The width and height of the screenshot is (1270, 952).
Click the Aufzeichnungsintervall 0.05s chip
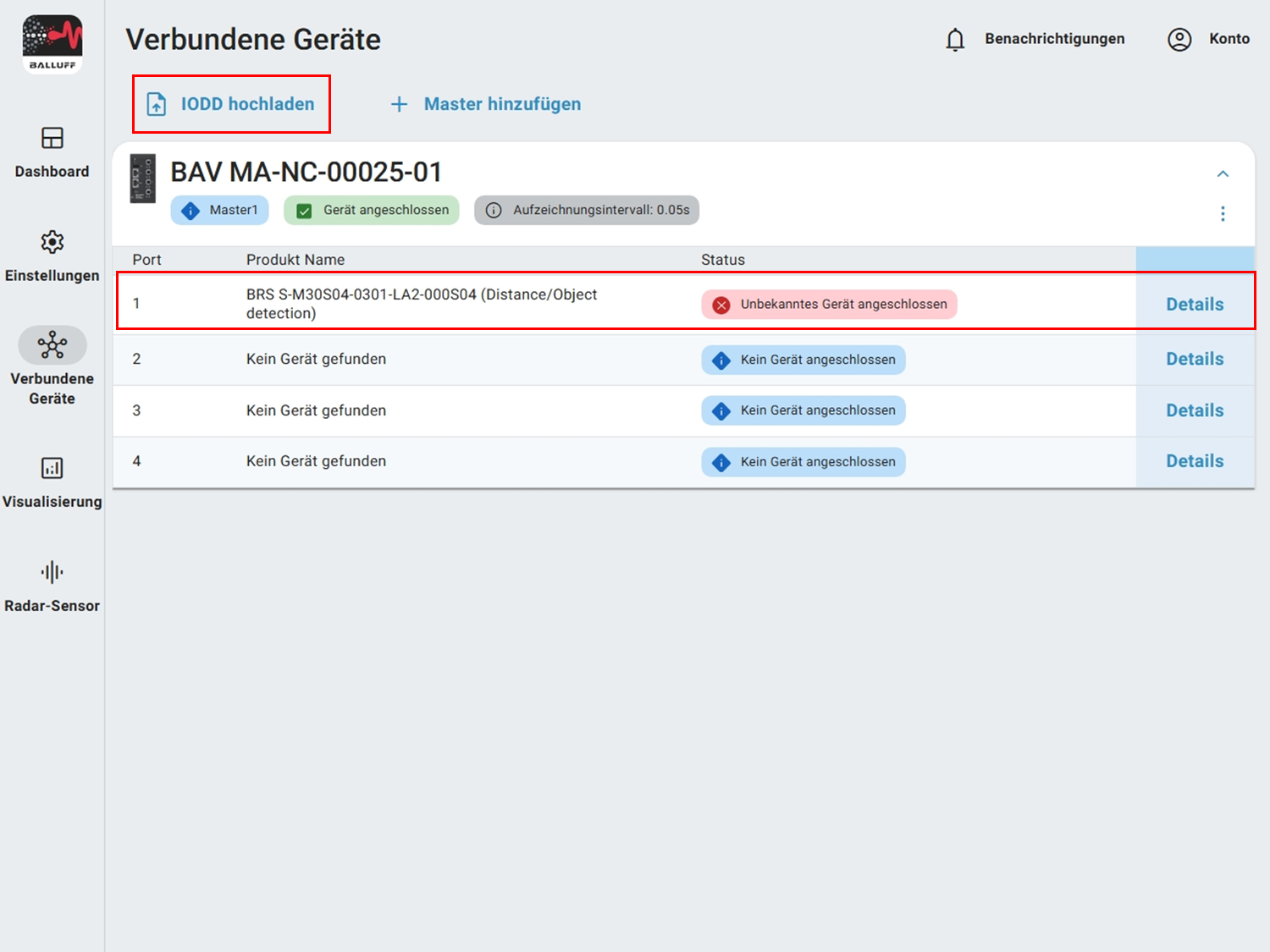point(586,210)
